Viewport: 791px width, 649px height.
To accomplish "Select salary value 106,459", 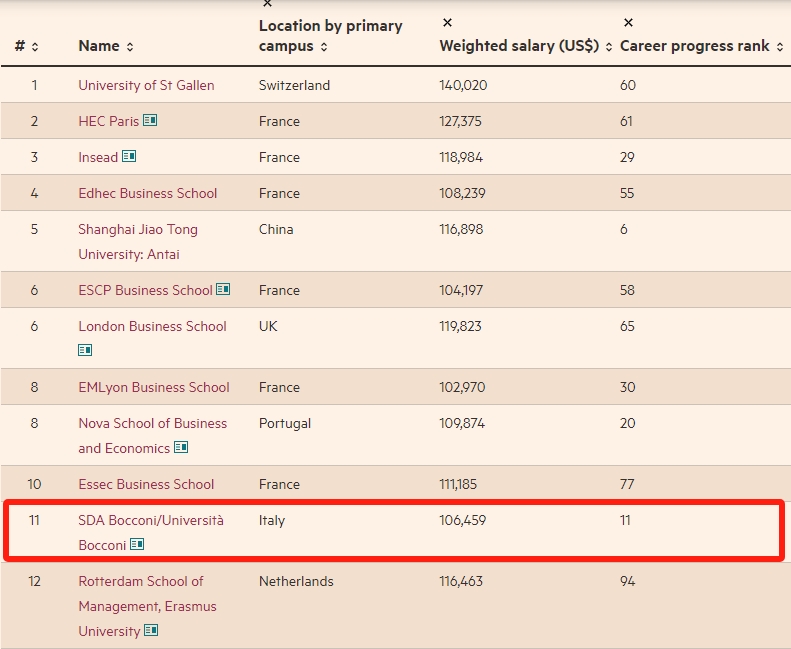I will [463, 520].
